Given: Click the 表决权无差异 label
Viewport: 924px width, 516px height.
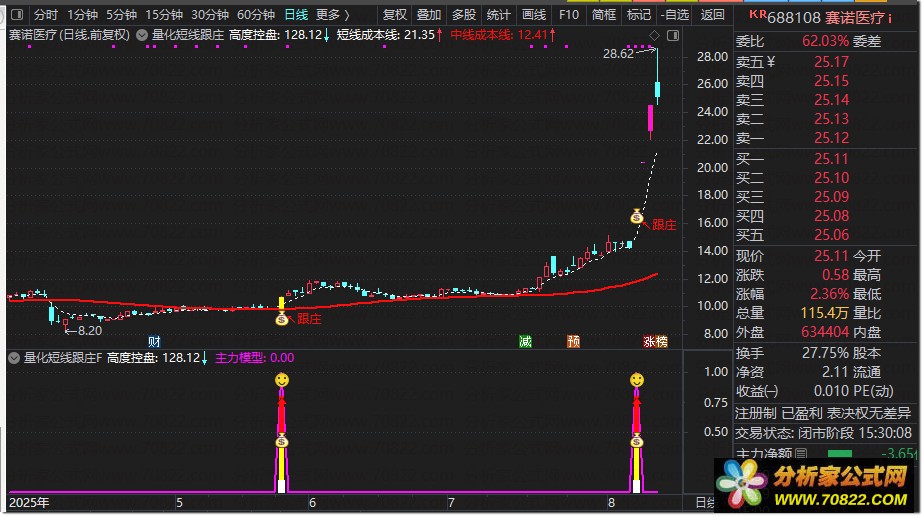Looking at the screenshot, I should tap(869, 414).
